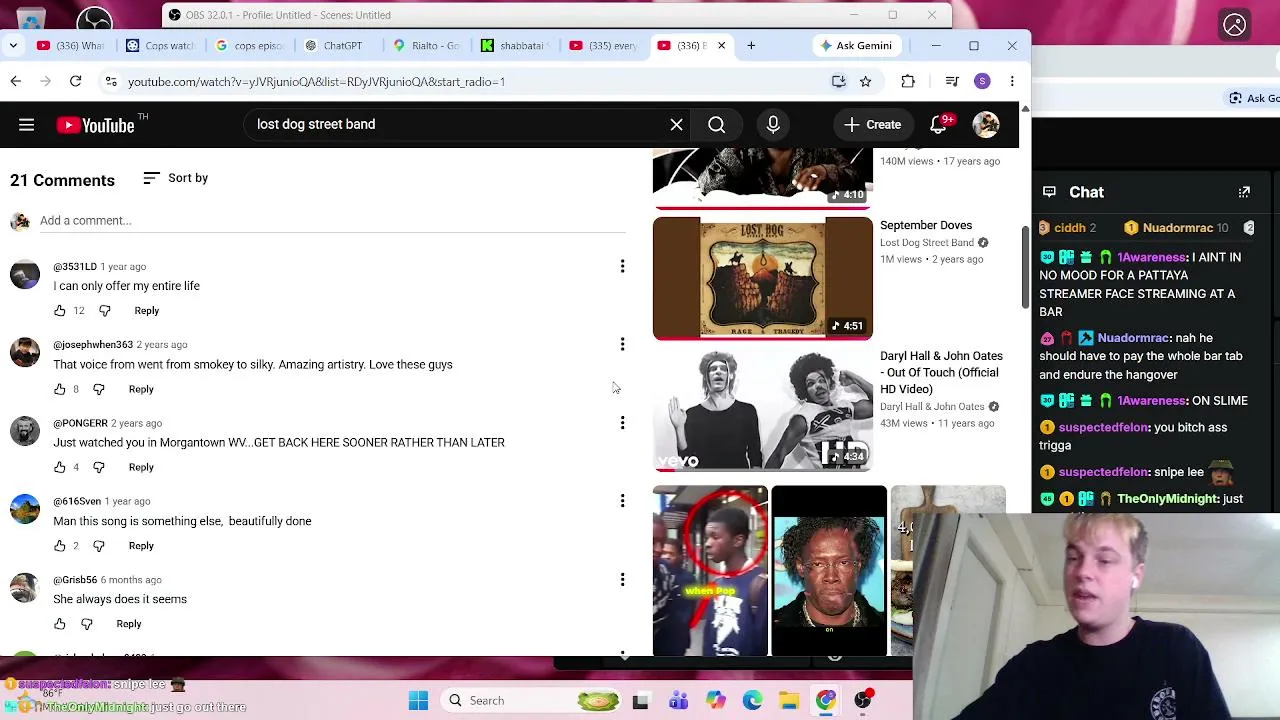Bookmark this page with the star
The height and width of the screenshot is (720, 1280).
866,82
